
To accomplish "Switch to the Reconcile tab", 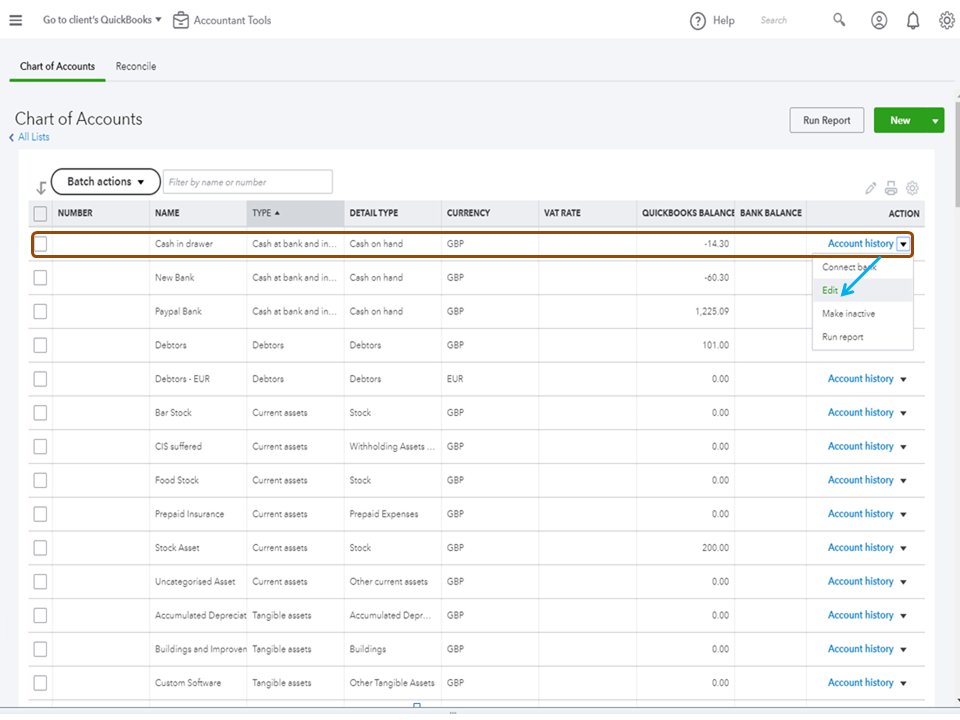I will point(136,66).
